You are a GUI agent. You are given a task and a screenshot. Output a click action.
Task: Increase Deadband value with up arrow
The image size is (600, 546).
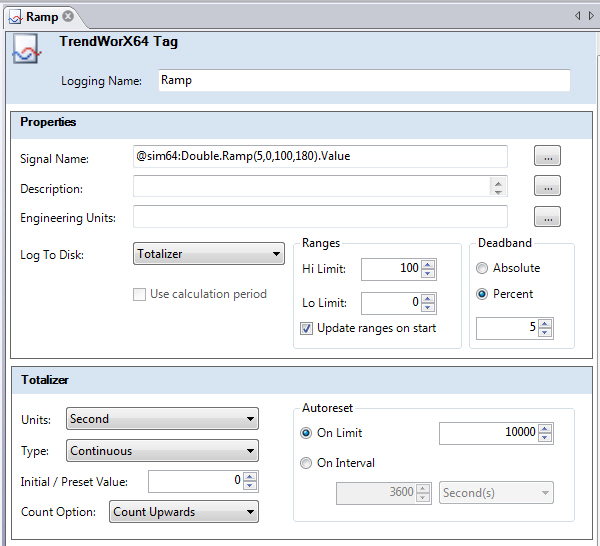(545, 323)
